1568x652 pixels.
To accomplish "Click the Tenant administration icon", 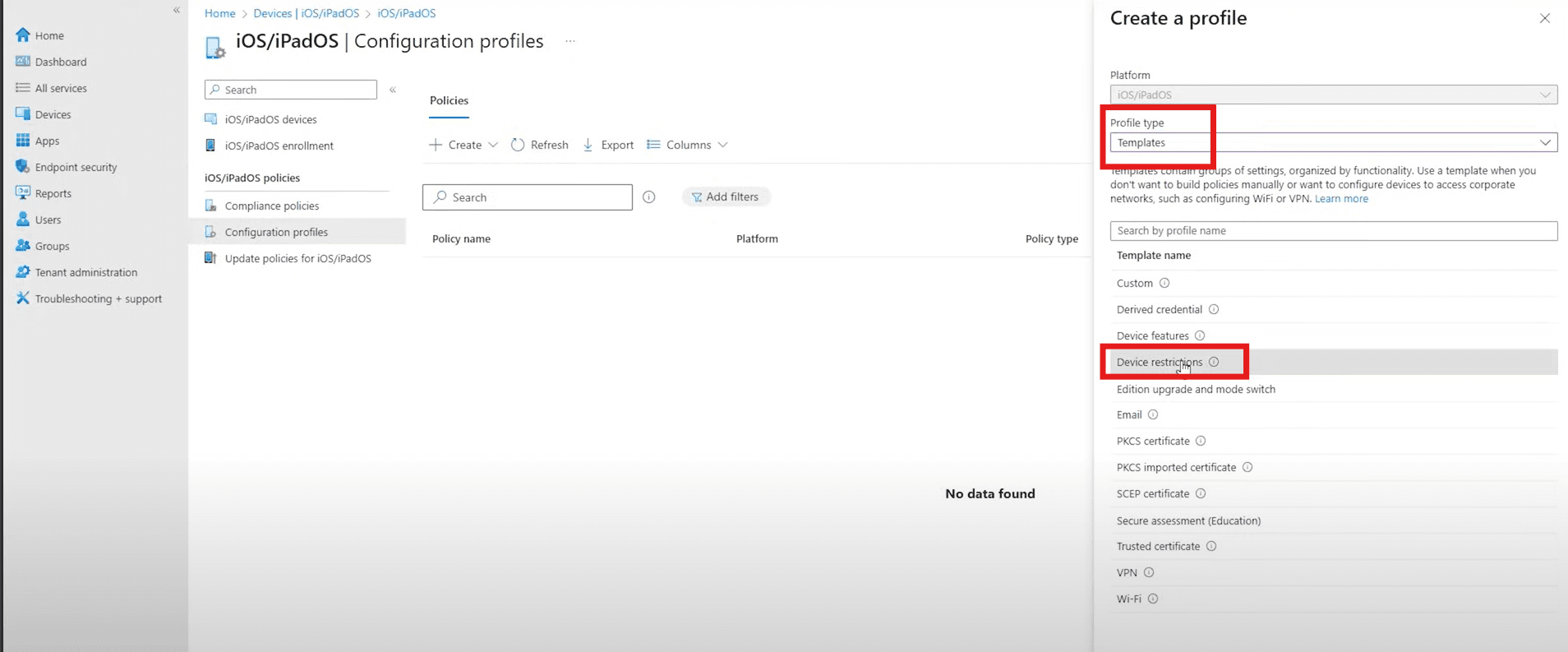I will click(x=23, y=272).
